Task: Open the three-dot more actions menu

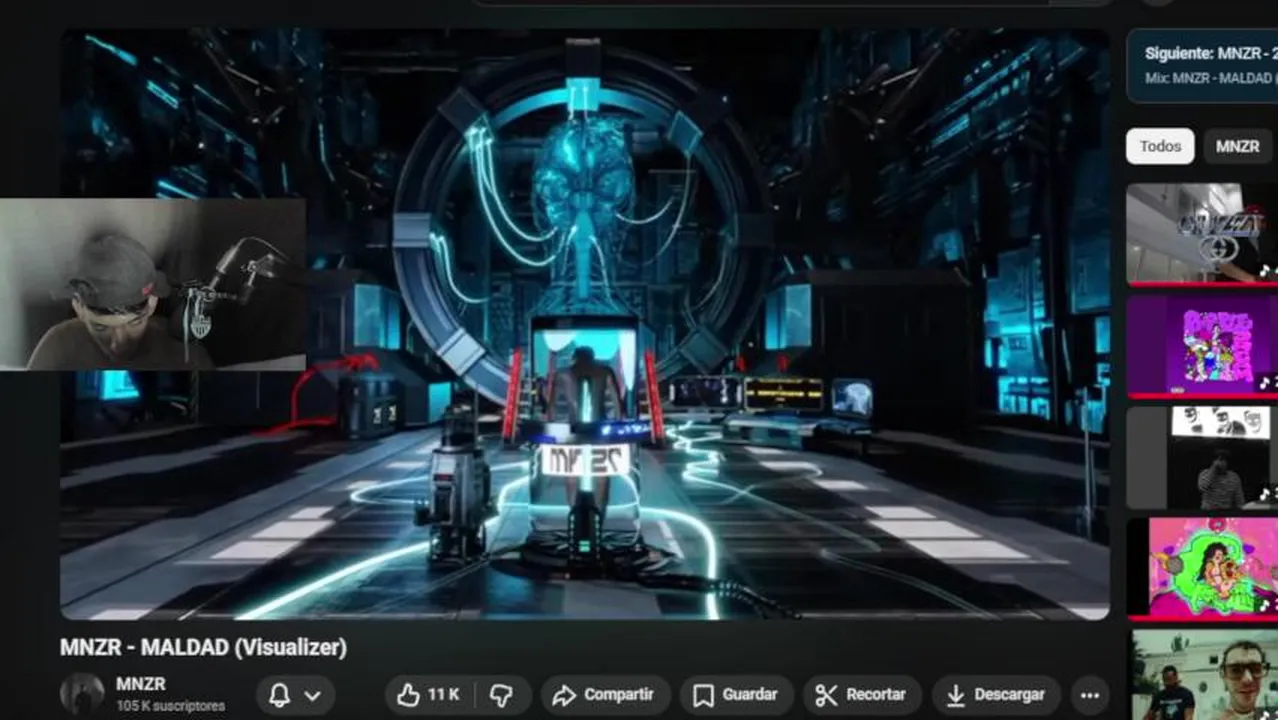Action: (x=1089, y=695)
